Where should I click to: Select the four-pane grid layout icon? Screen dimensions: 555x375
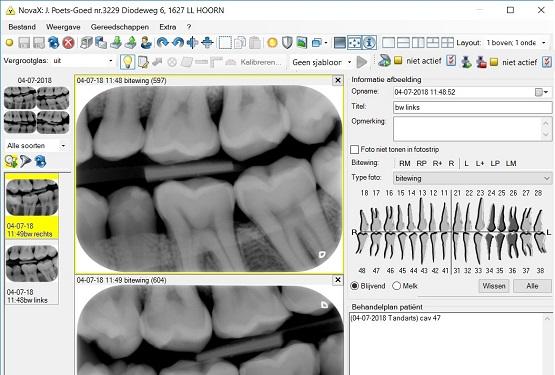(x=447, y=43)
